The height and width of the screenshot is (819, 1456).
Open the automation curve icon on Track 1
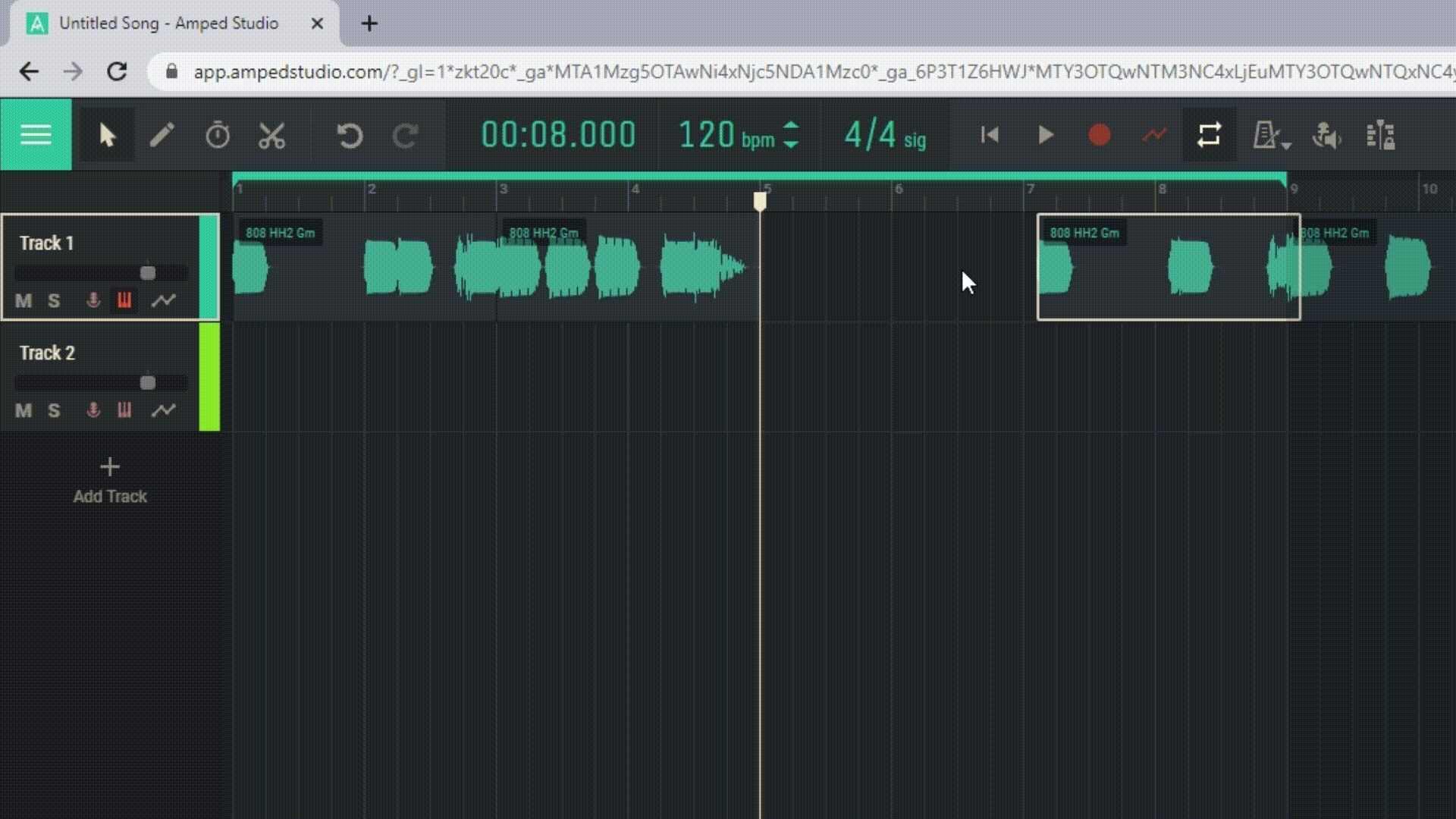(164, 300)
